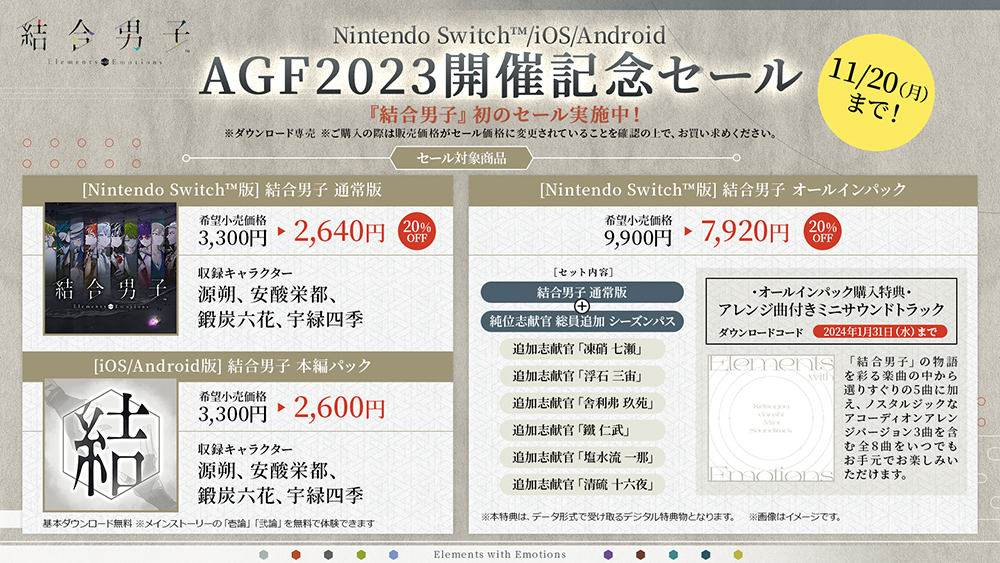Click the [セット内容] label
The width and height of the screenshot is (1000, 563).
pos(584,272)
